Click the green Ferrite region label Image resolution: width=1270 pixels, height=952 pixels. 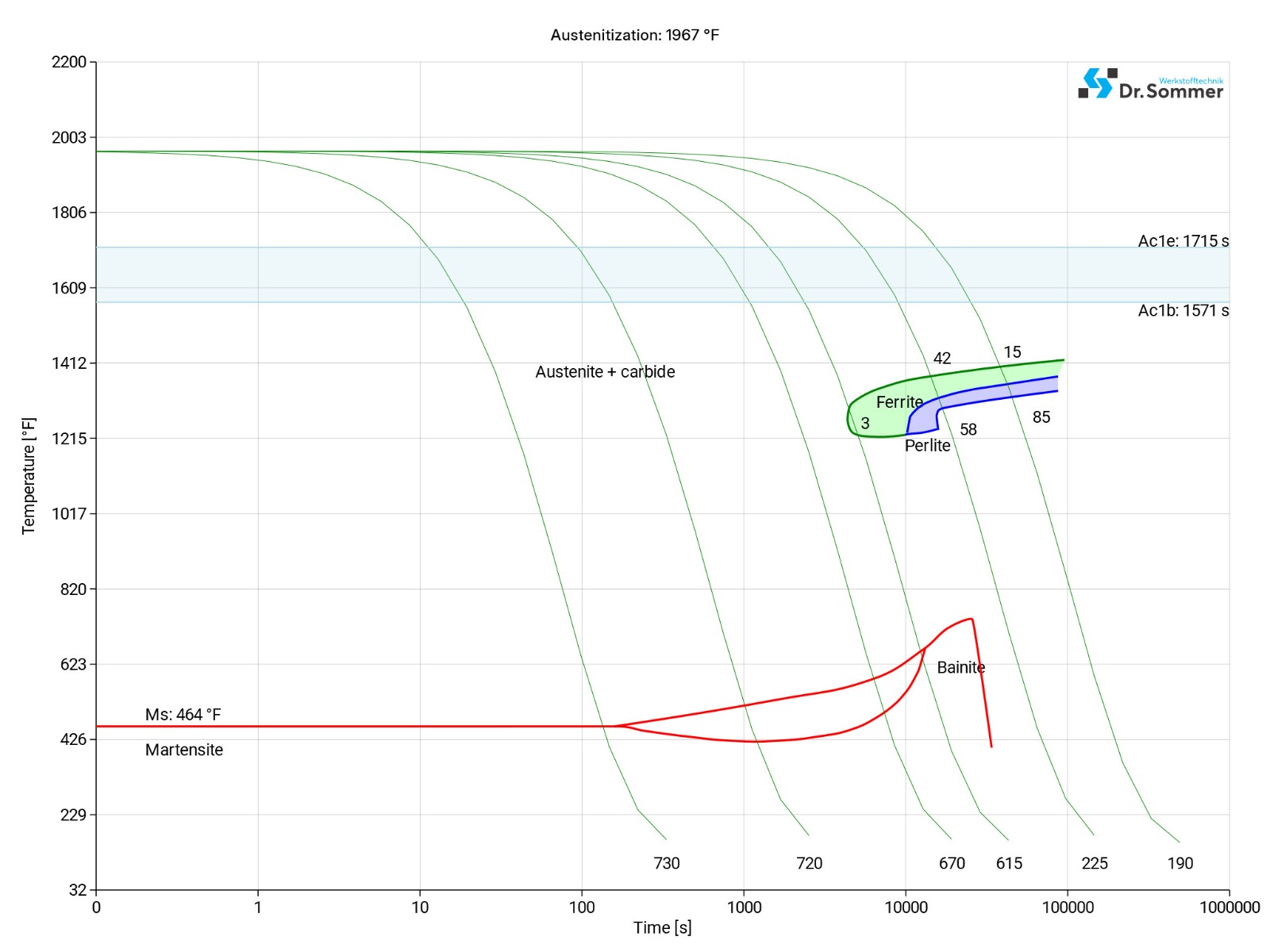(x=899, y=402)
